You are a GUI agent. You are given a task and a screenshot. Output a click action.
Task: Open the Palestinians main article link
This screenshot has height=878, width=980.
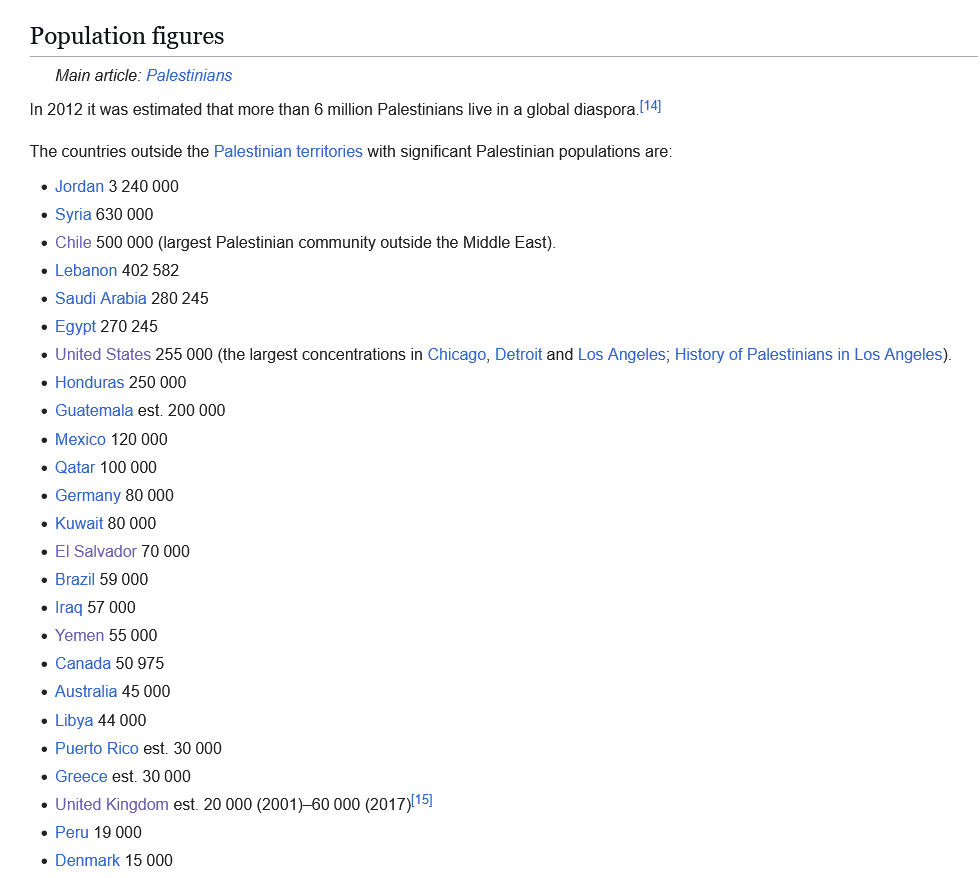tap(189, 76)
